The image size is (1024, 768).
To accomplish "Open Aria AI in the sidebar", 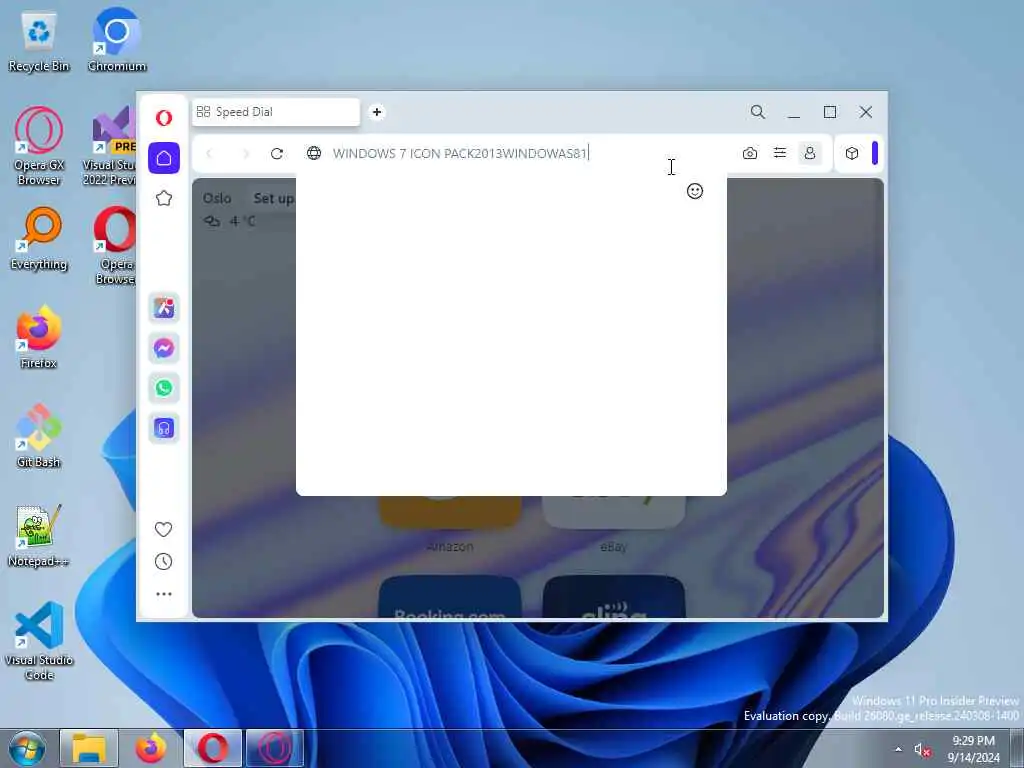I will [x=164, y=308].
